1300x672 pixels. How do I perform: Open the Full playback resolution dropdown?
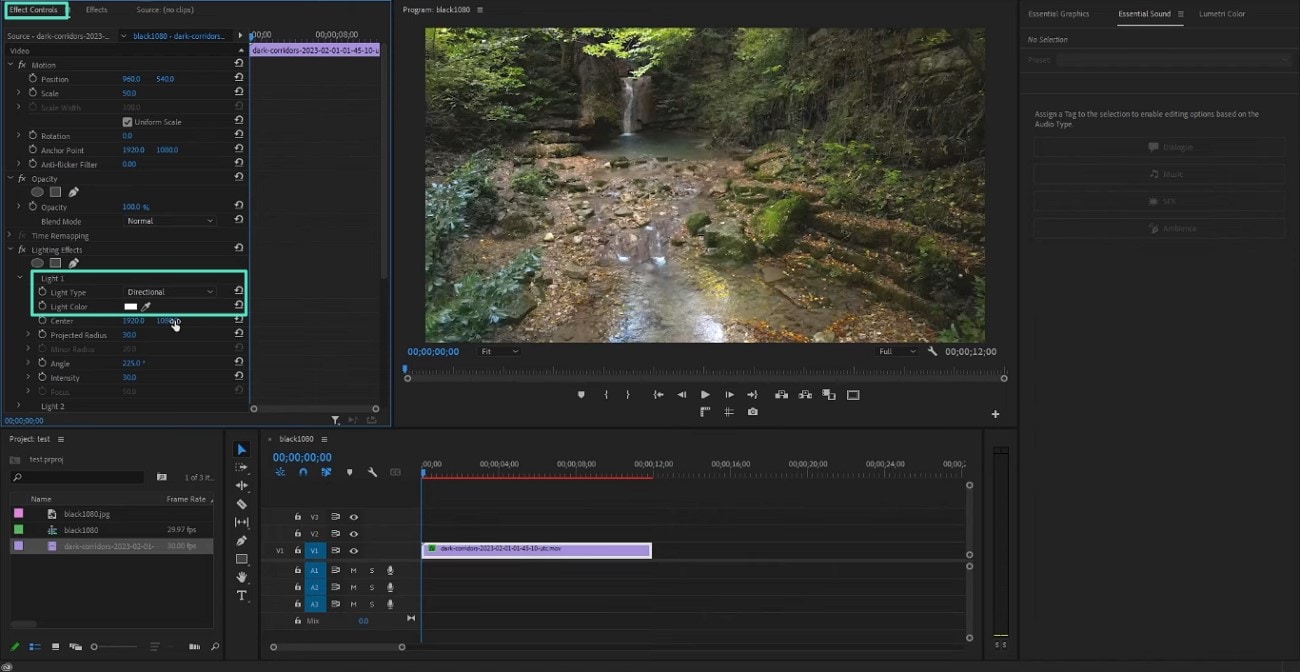896,351
